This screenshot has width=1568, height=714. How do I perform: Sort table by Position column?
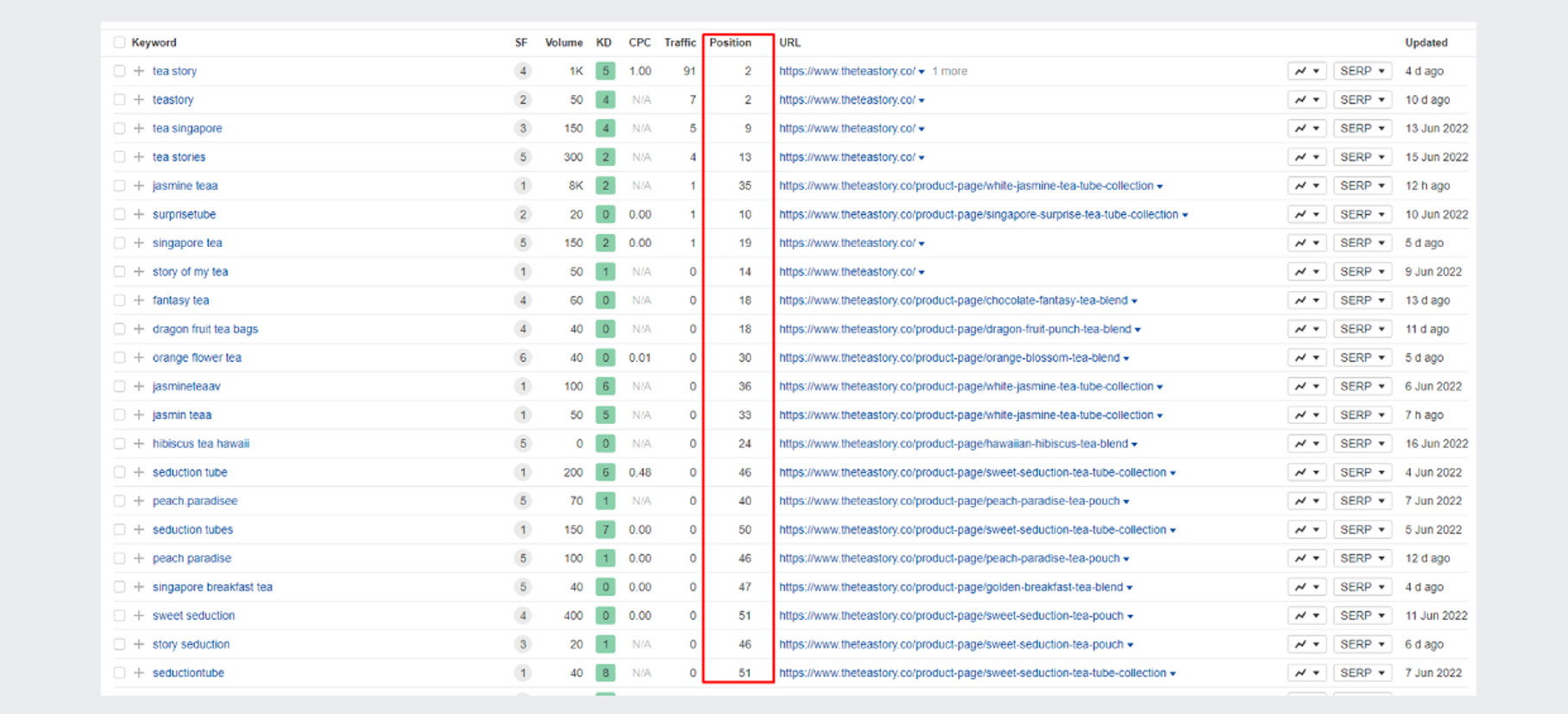[x=730, y=42]
